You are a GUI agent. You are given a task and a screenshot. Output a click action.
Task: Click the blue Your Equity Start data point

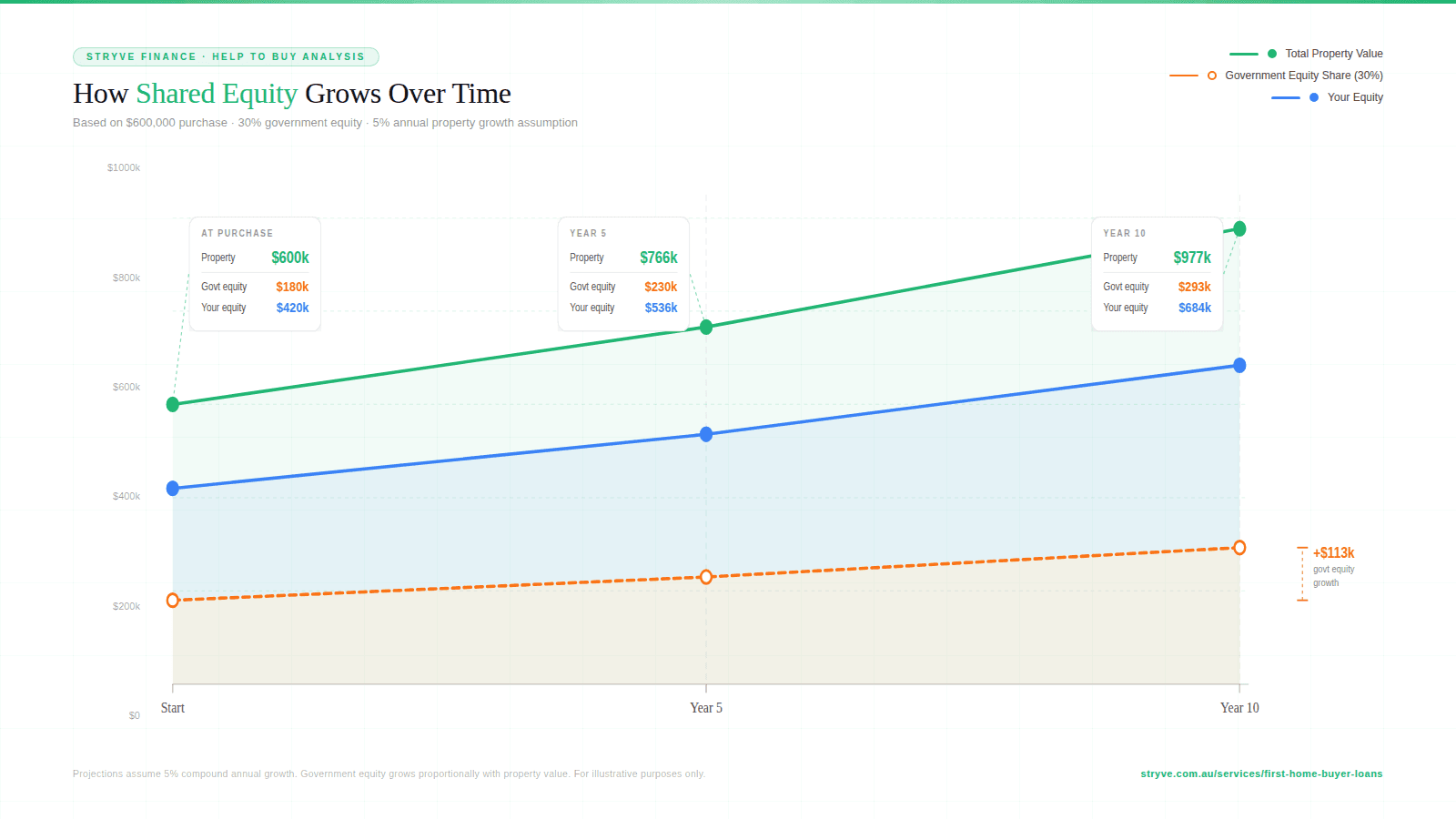173,489
